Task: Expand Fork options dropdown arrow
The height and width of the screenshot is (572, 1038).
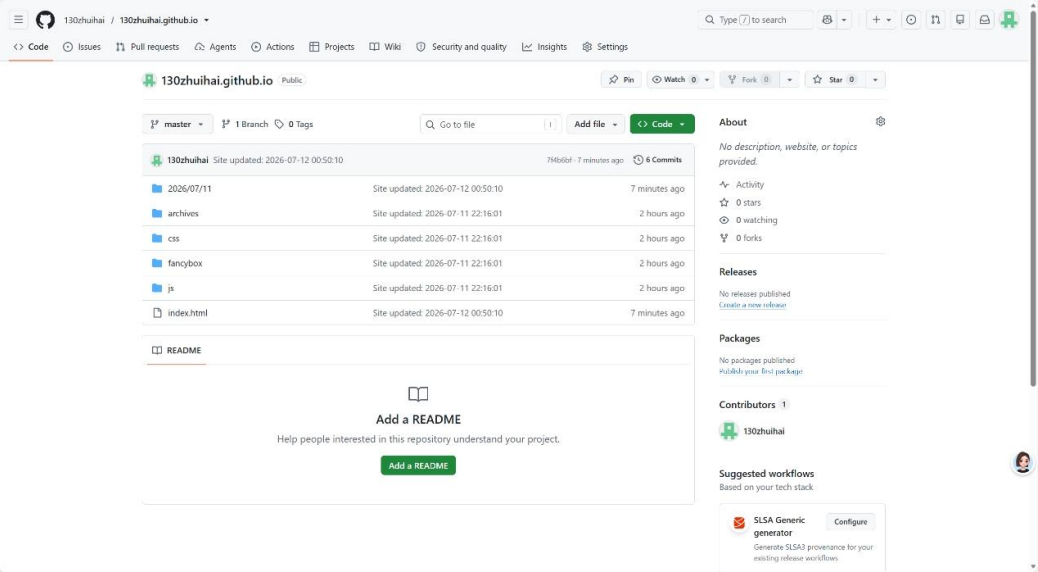Action: tap(789, 79)
